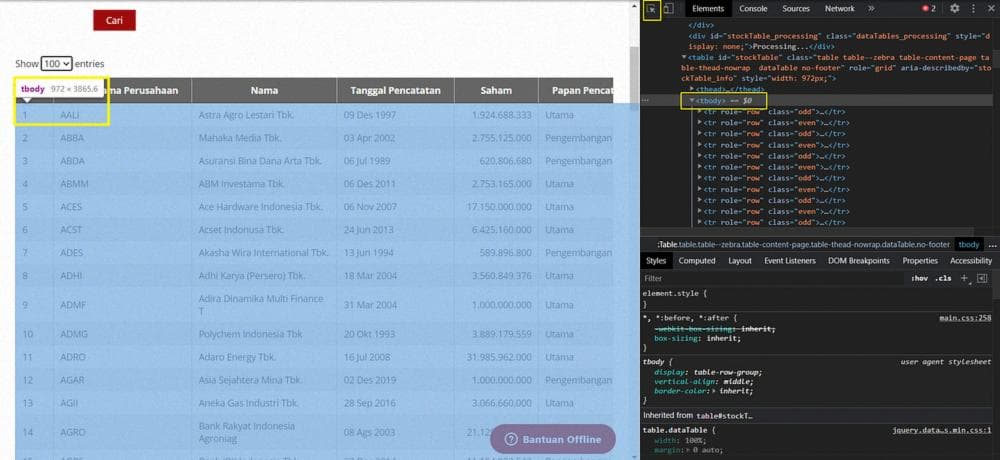
Task: Click the Astra Agro Lestari Tbk. cell
Action: tap(264, 115)
